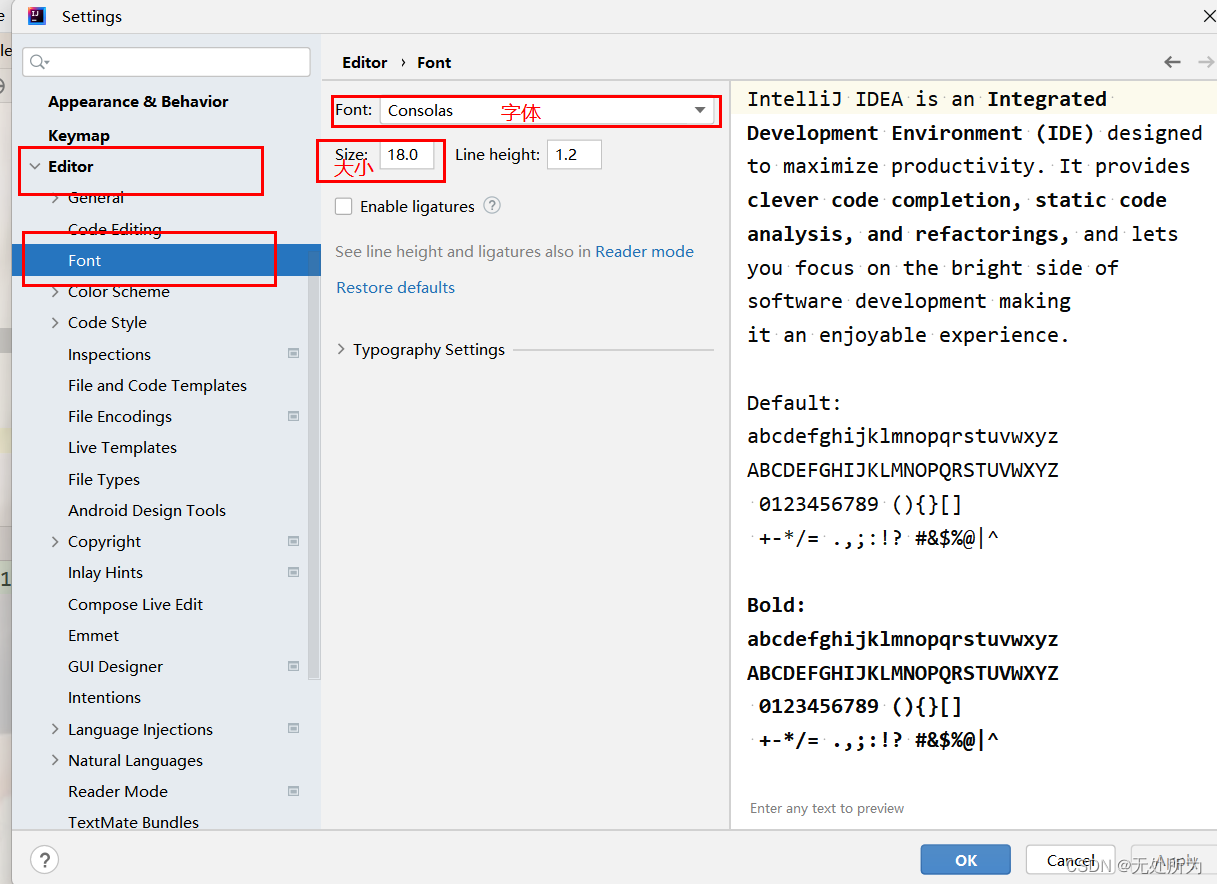Open Code Editing settings
Image resolution: width=1217 pixels, height=884 pixels.
pos(114,229)
